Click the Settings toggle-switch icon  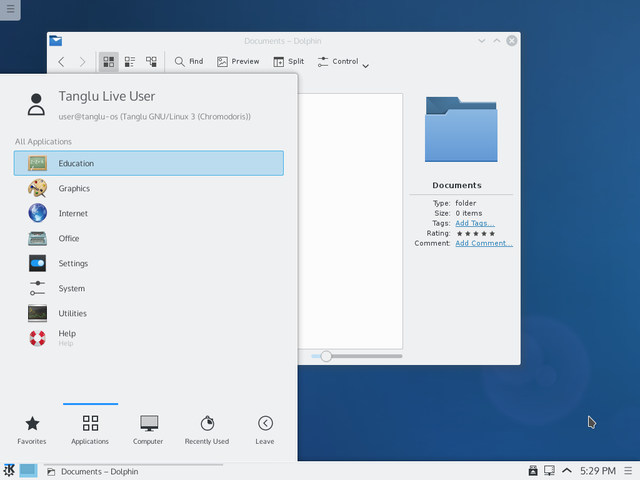tap(38, 263)
